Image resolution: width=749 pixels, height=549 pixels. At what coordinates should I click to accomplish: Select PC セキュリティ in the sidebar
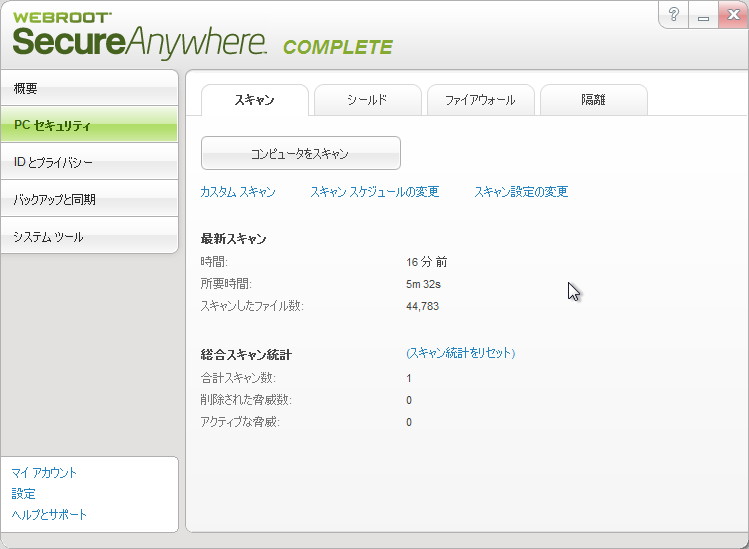(x=89, y=125)
